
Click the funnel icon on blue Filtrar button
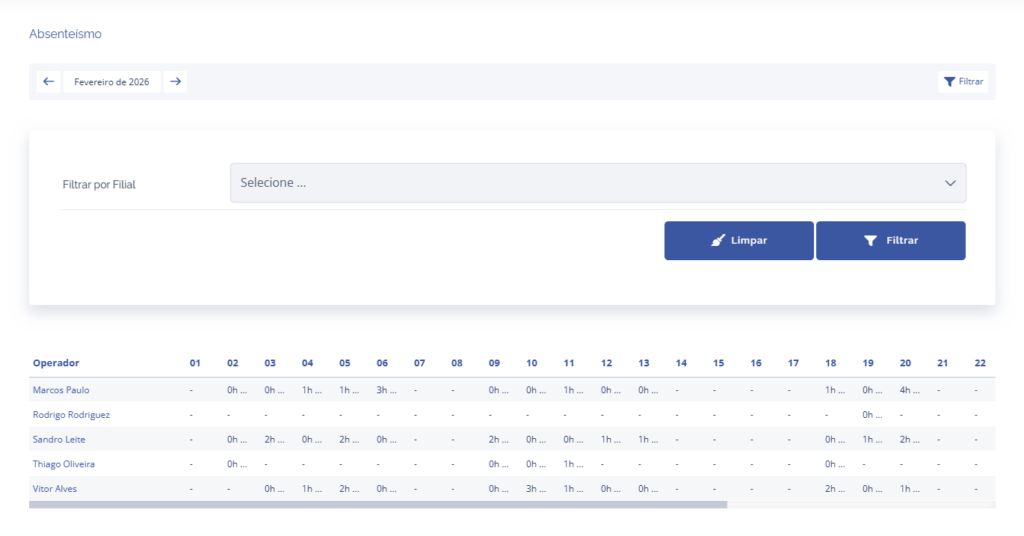pos(870,241)
